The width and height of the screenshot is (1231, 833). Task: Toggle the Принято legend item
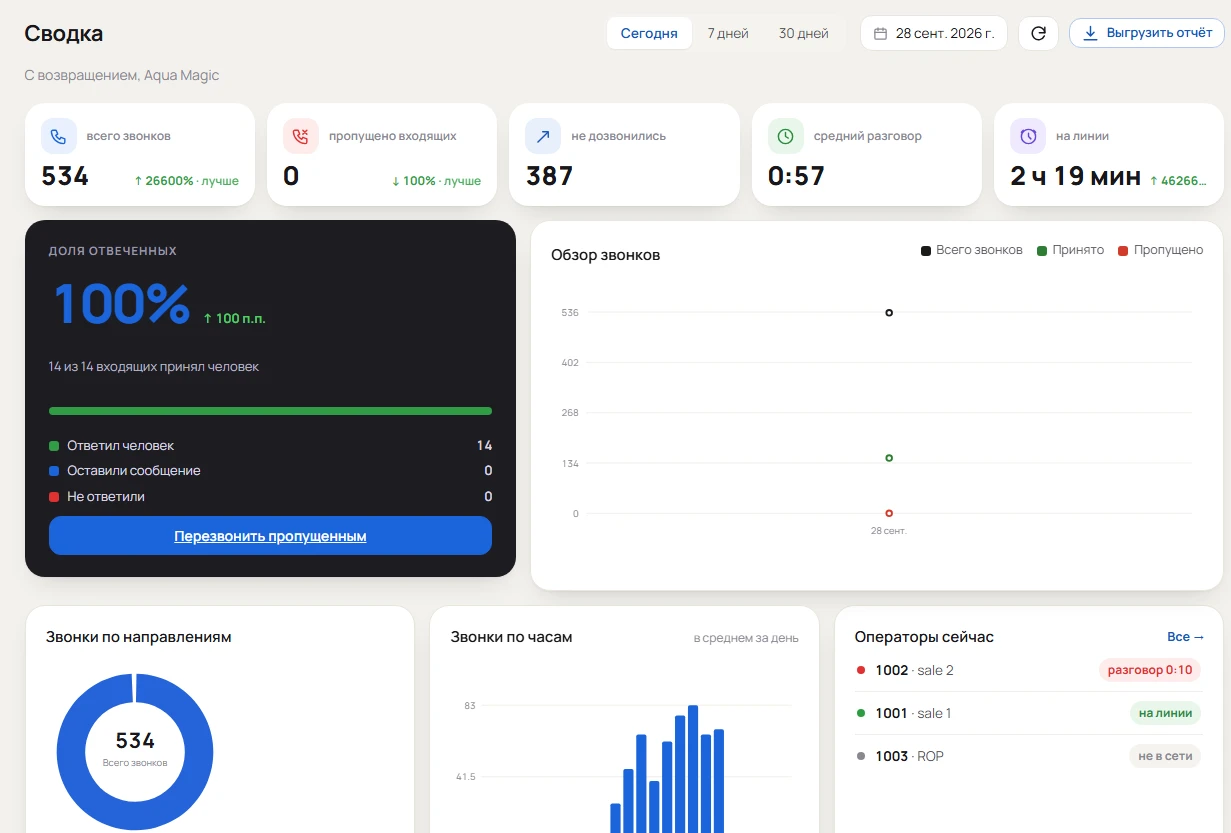click(1070, 250)
